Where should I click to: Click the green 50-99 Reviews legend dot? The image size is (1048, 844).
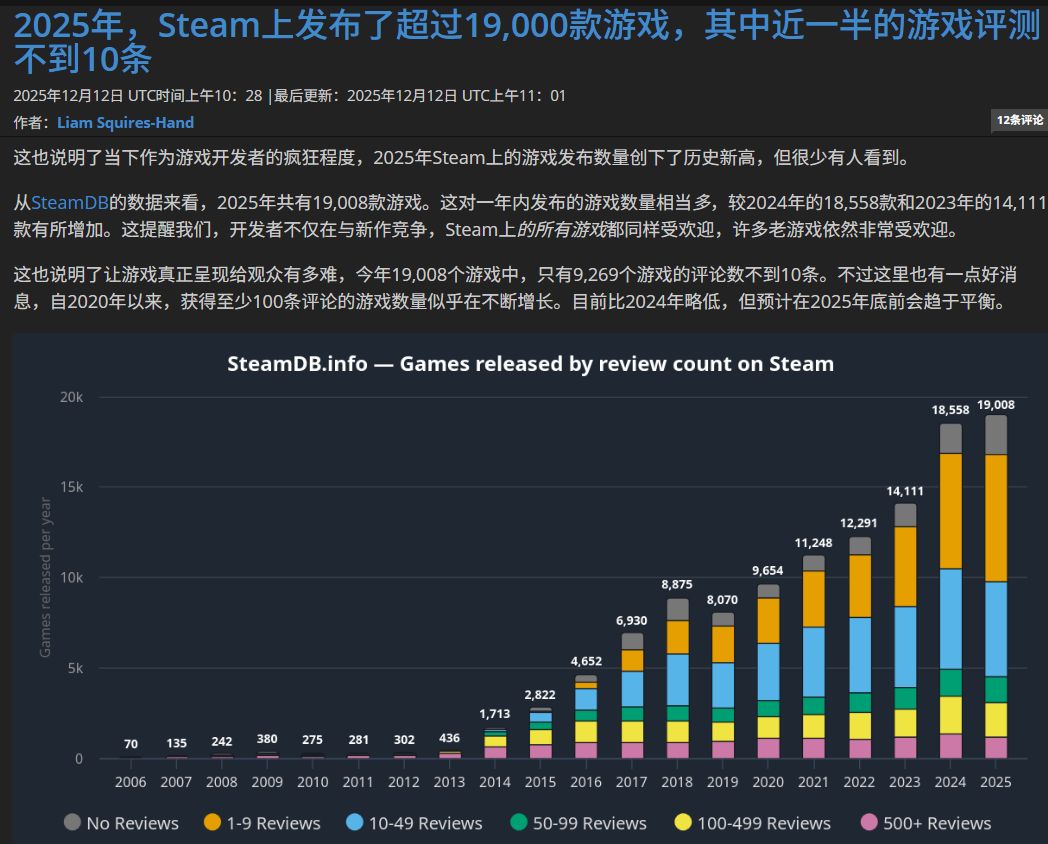pyautogui.click(x=519, y=822)
